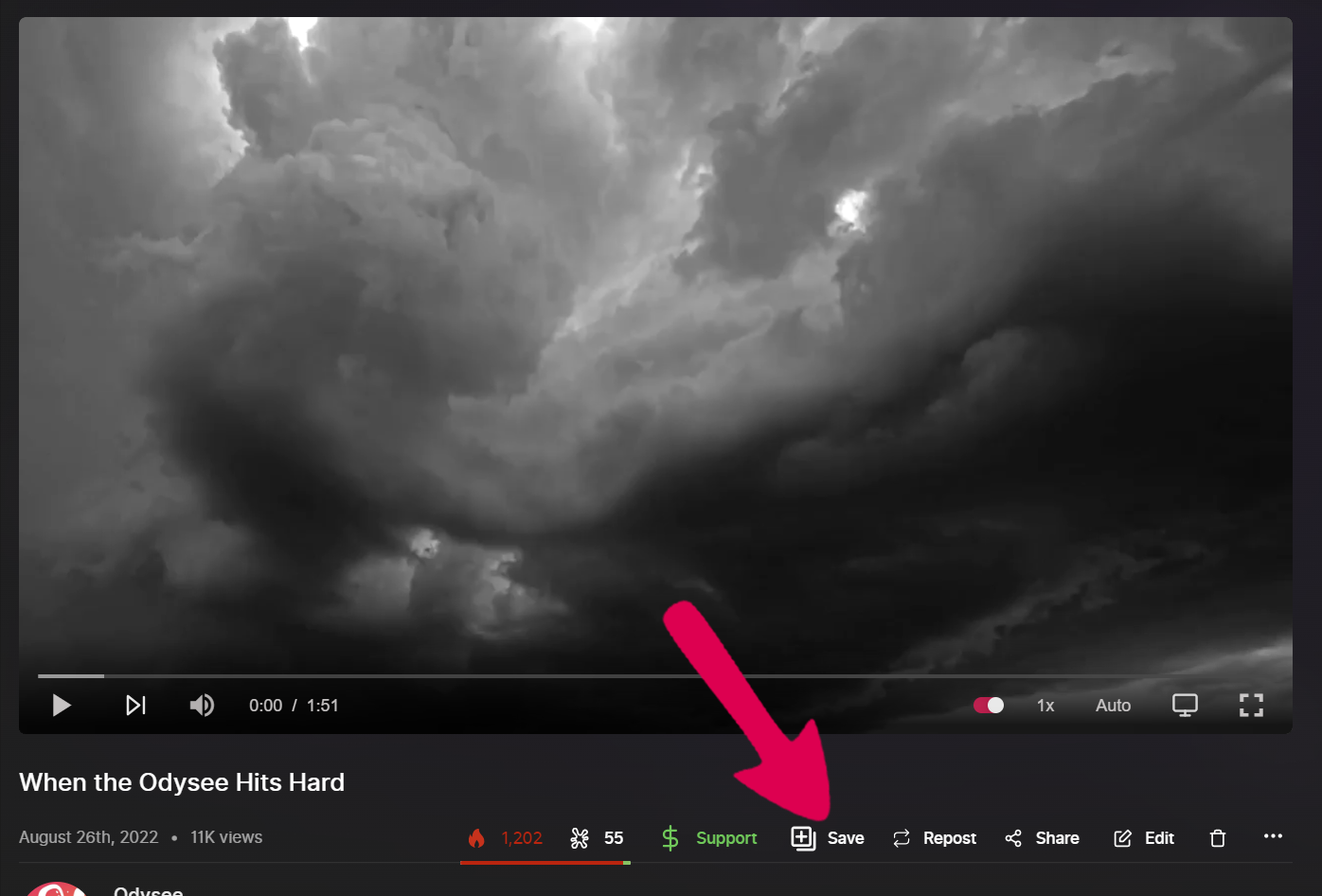The height and width of the screenshot is (896, 1322).
Task: Open the three-dot more options menu
Action: click(1273, 836)
